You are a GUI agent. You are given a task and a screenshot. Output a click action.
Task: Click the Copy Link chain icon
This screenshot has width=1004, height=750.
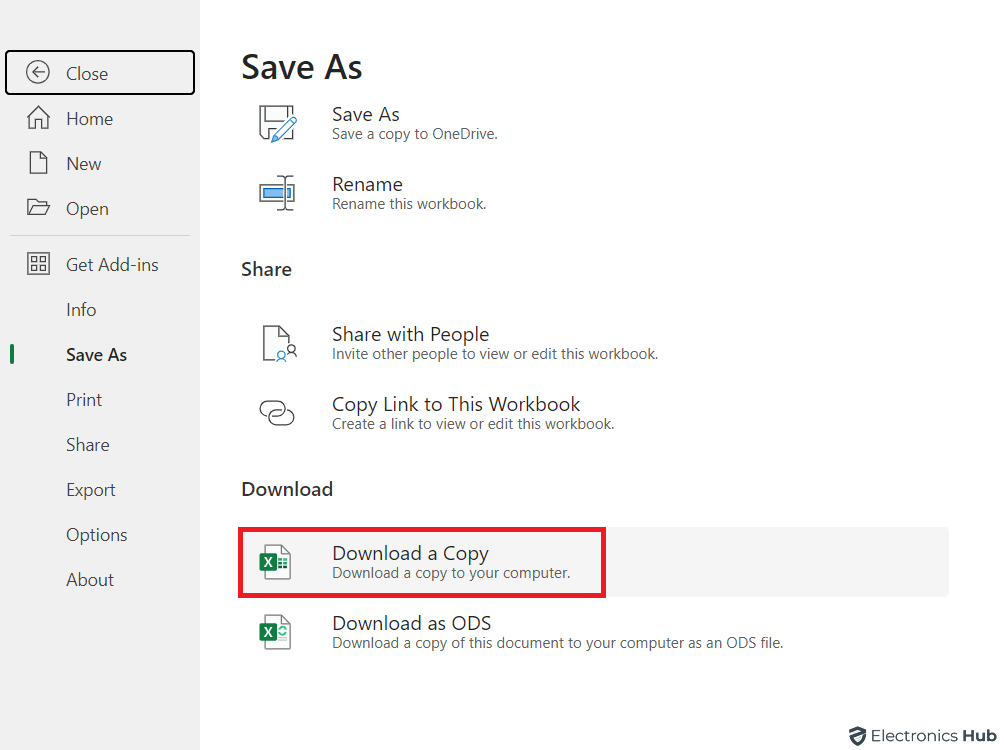(277, 413)
